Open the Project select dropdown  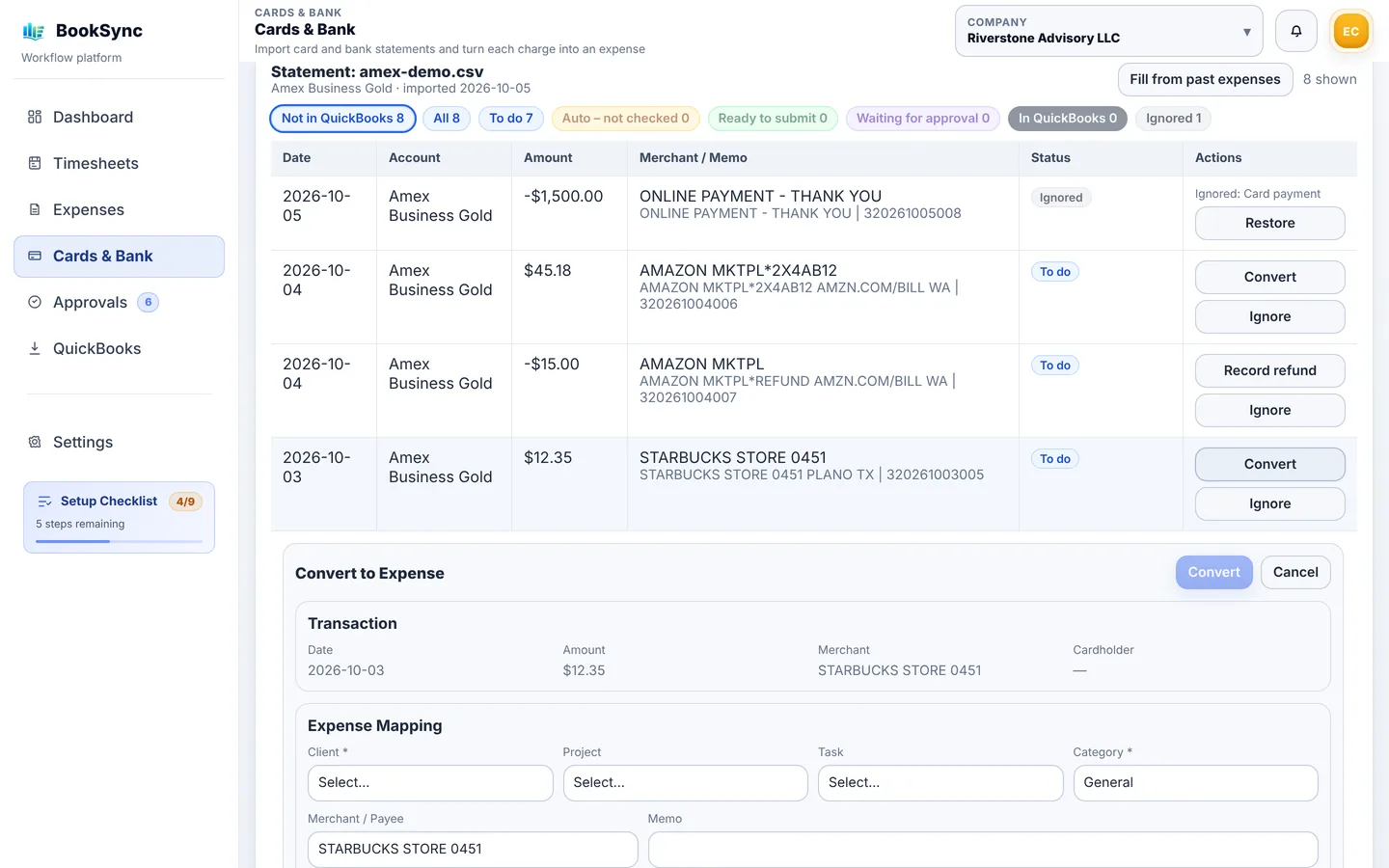(x=685, y=783)
